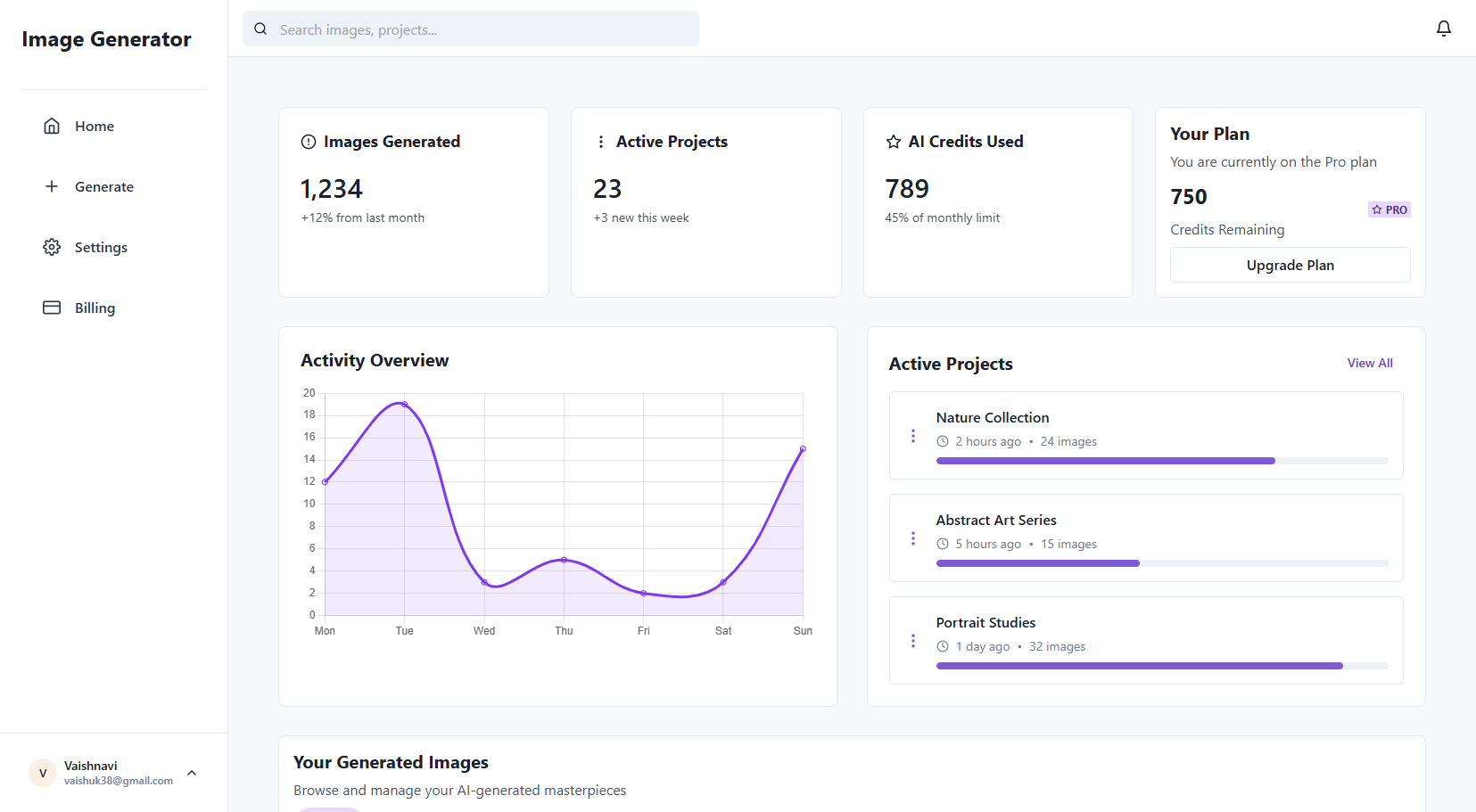Click the Nature Collection progress bar
Image resolution: width=1476 pixels, height=812 pixels.
click(x=1161, y=461)
